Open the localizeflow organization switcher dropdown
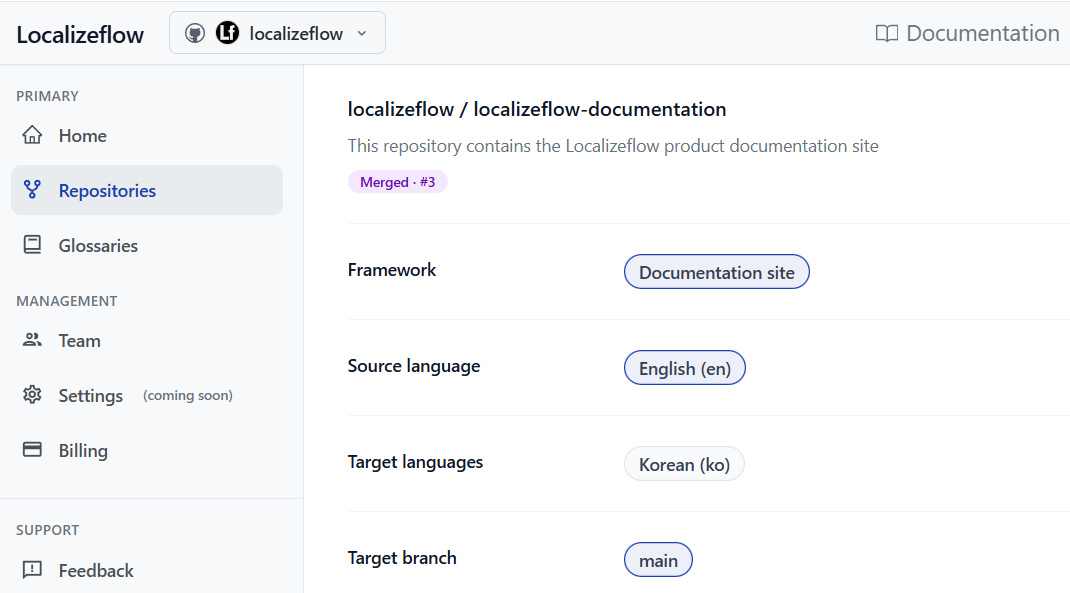 tap(277, 32)
